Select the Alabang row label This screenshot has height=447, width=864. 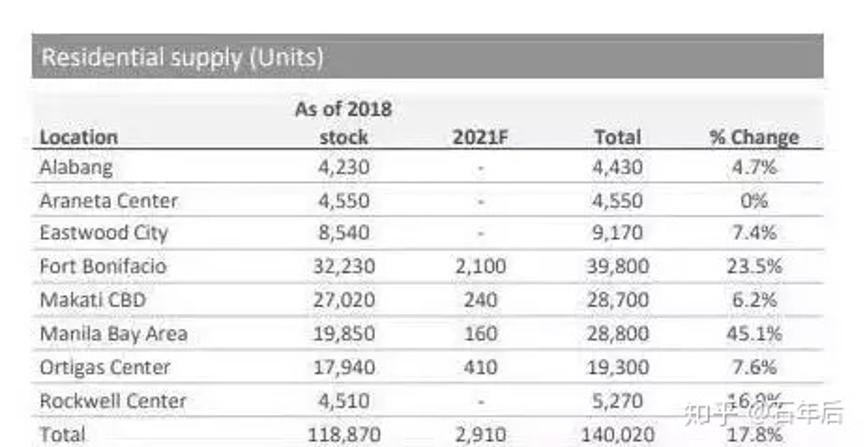tap(76, 167)
